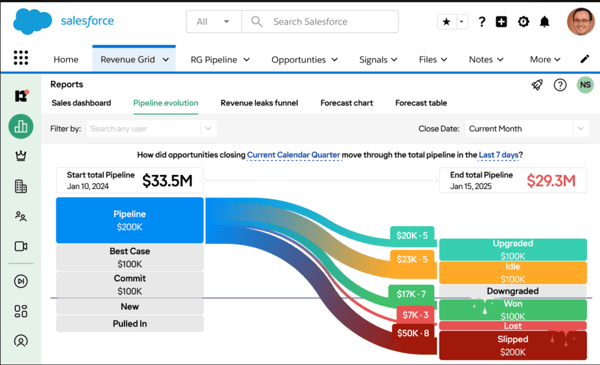Open the tiles widgets sidebar icon
The image size is (600, 365).
[x=21, y=311]
